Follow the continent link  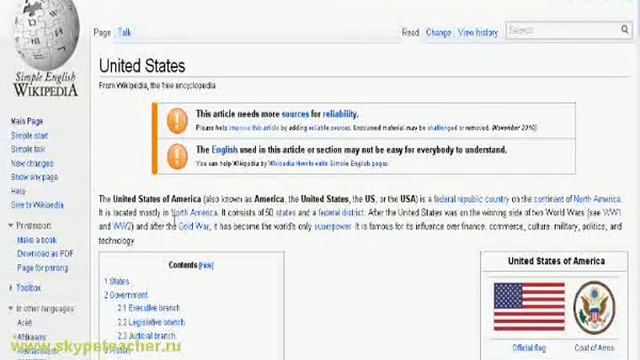pos(549,199)
